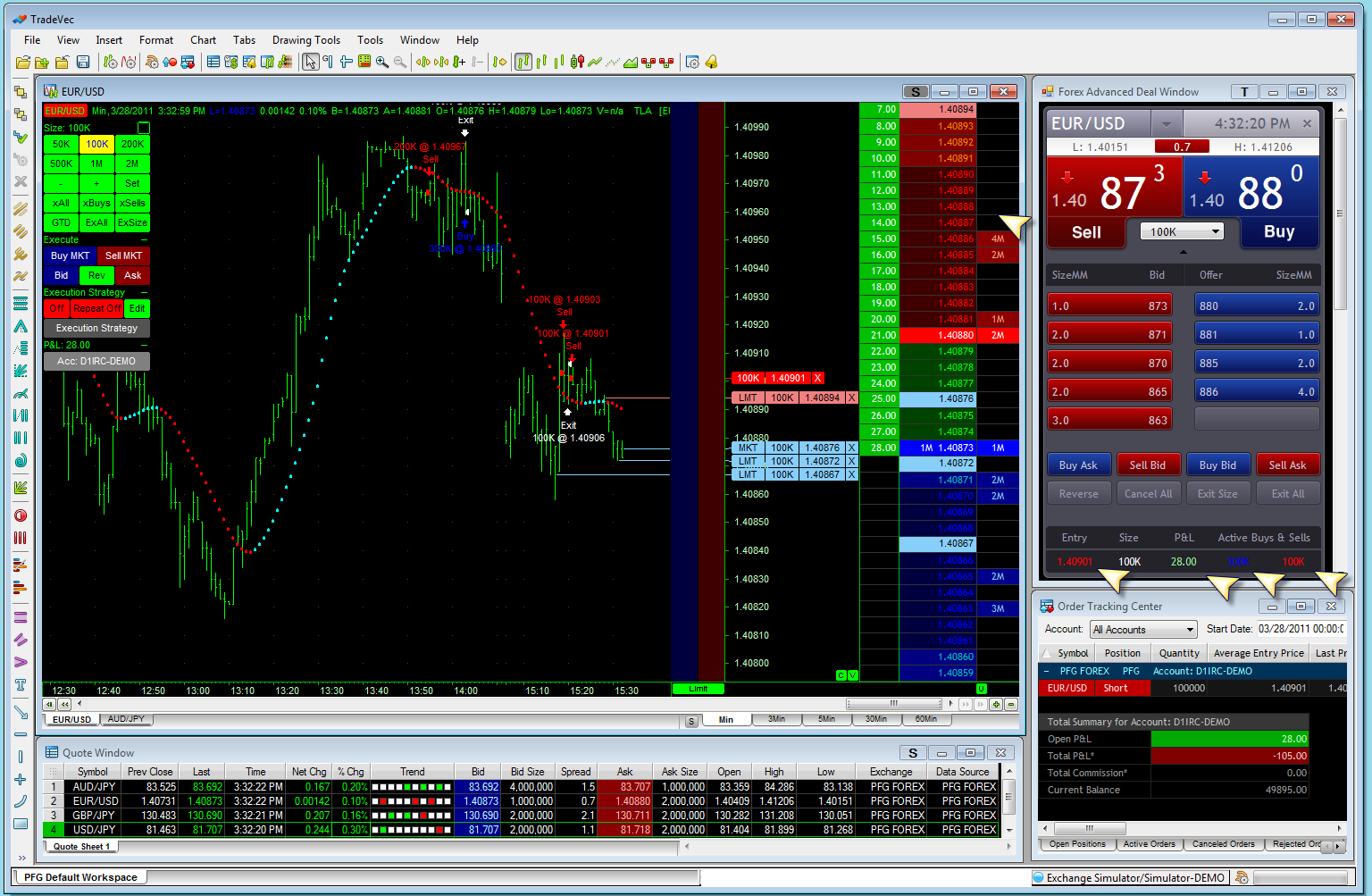Click the PFG Default Workspace status bar tab

[80, 877]
